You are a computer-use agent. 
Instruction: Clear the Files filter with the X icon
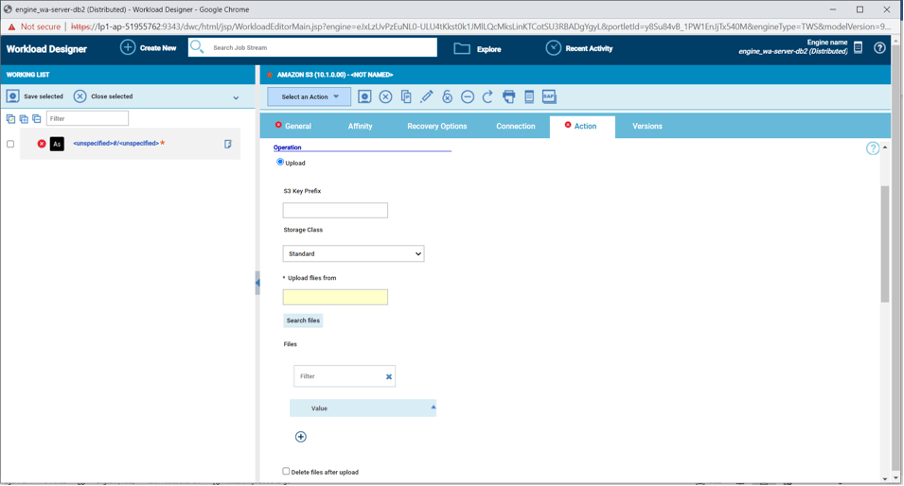coord(389,376)
